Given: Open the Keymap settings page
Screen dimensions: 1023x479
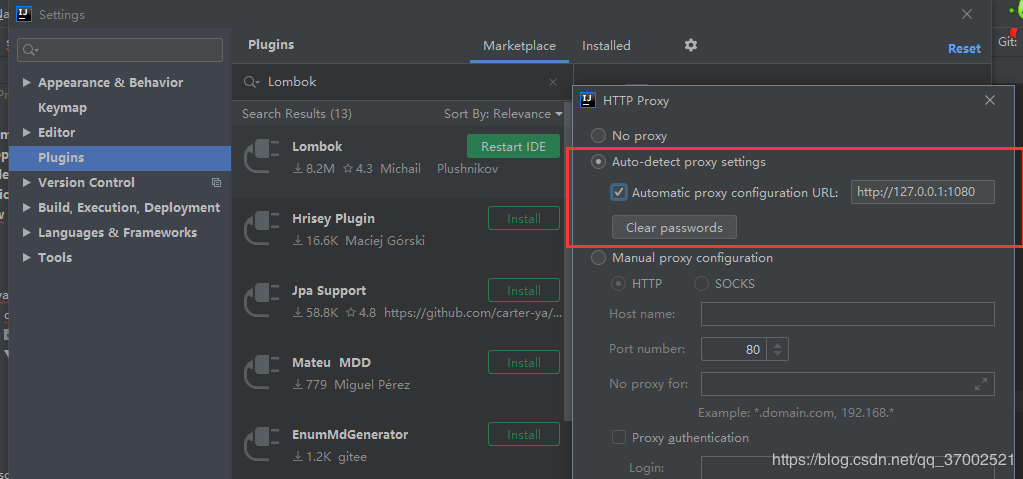Looking at the screenshot, I should 63,108.
